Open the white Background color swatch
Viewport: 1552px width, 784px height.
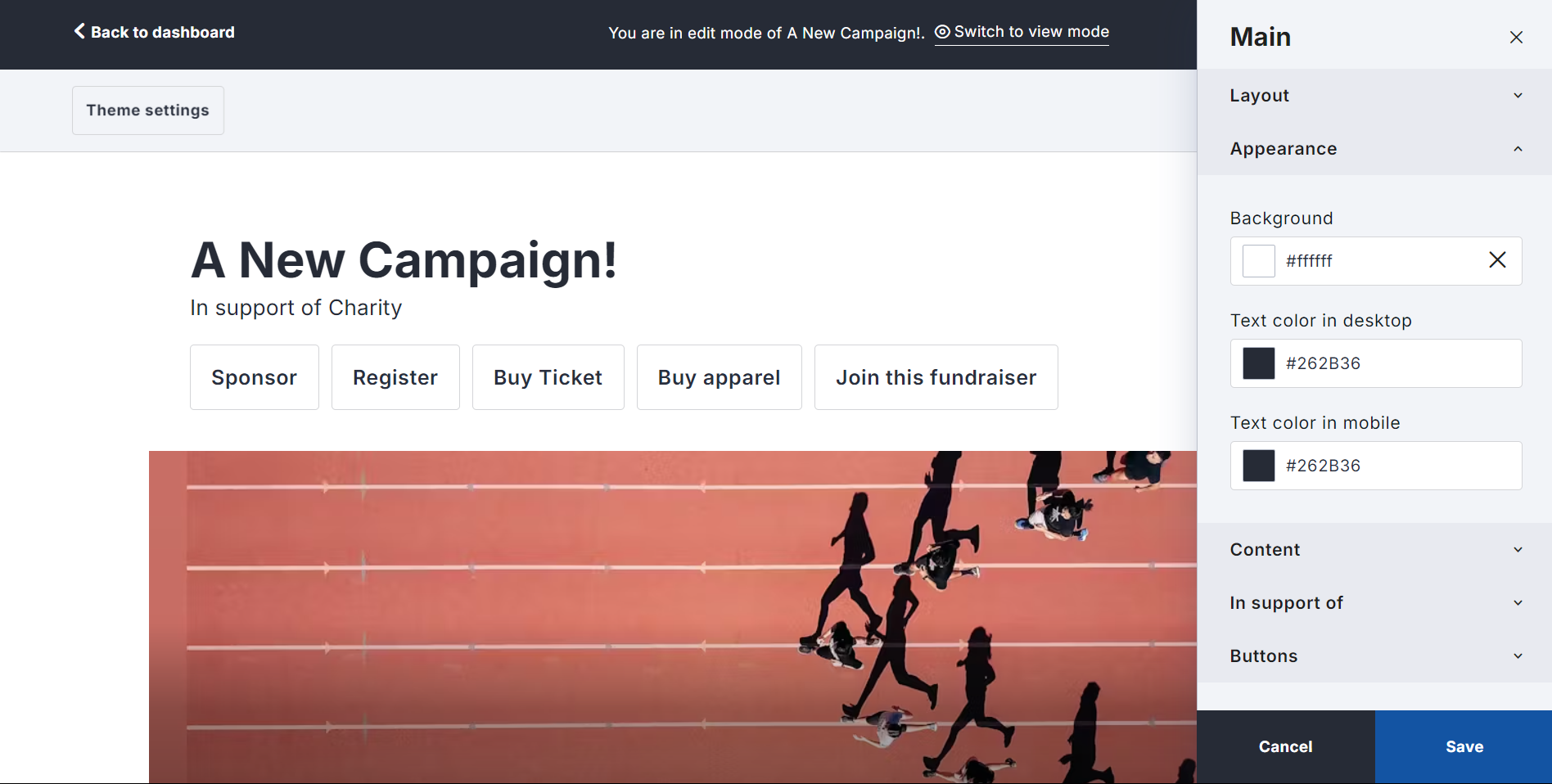click(x=1258, y=261)
